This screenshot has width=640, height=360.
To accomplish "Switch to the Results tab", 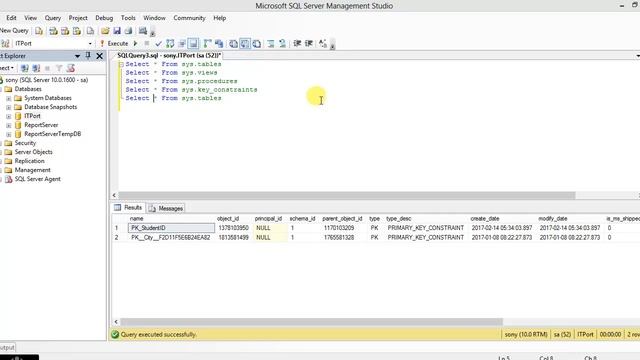I will tap(128, 208).
